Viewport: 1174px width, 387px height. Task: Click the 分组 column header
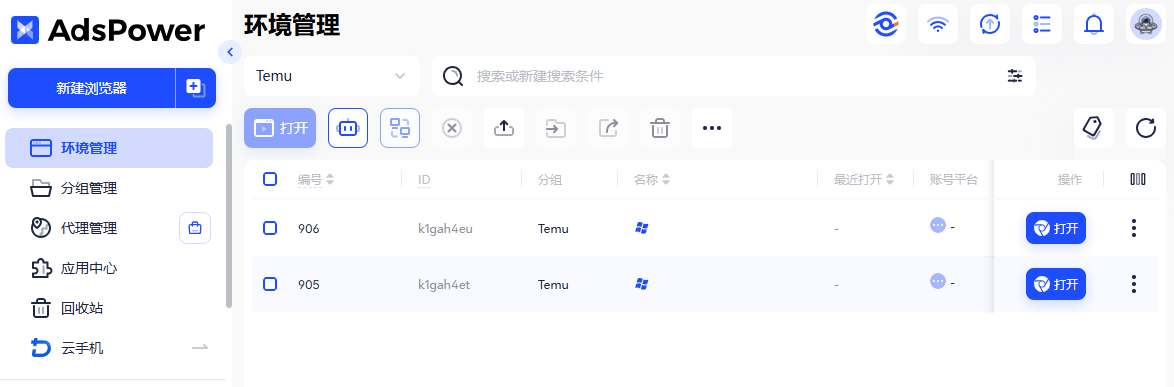(x=550, y=180)
